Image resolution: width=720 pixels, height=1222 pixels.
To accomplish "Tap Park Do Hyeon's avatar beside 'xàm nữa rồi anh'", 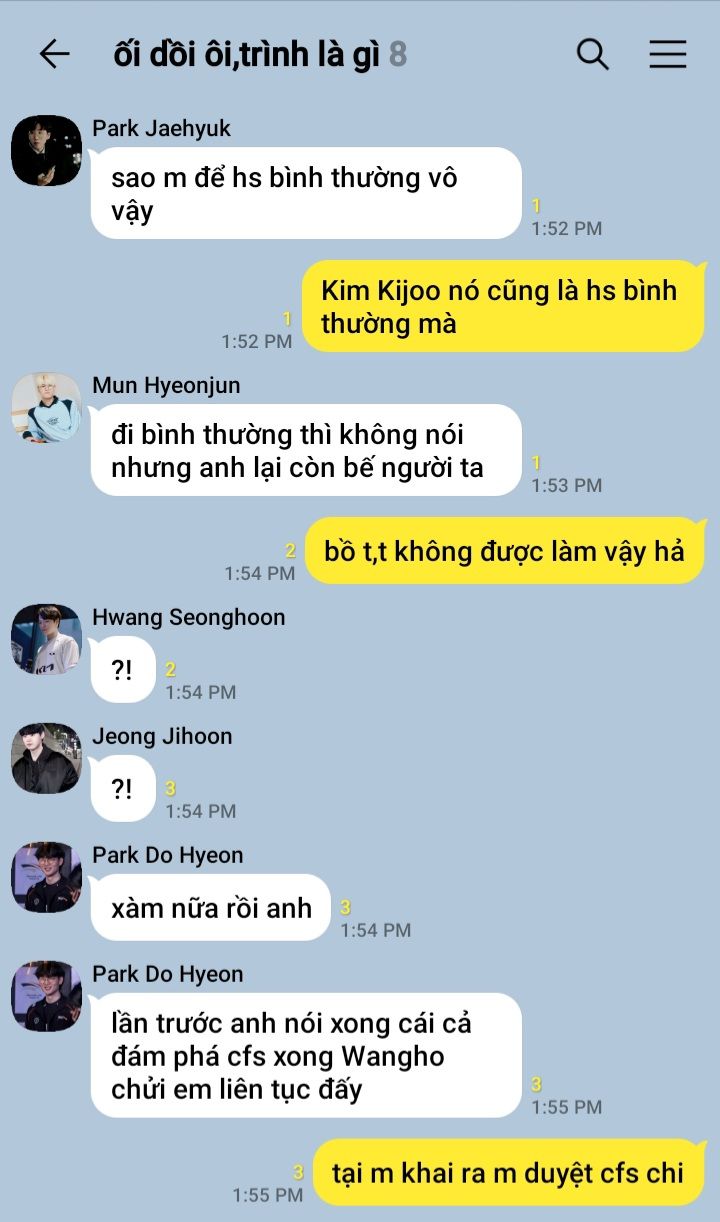I will [x=46, y=877].
